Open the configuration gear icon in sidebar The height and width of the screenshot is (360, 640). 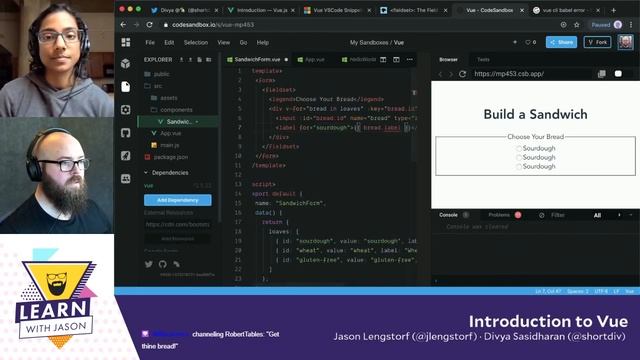(x=126, y=109)
